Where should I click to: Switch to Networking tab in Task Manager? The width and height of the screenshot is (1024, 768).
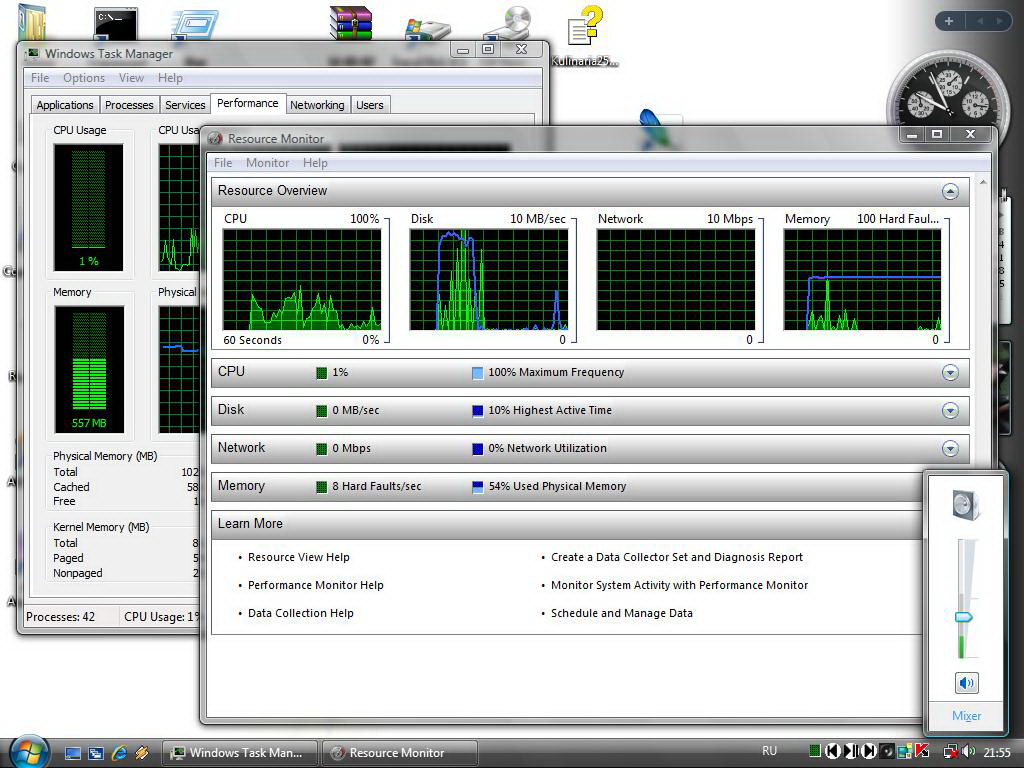(x=317, y=105)
